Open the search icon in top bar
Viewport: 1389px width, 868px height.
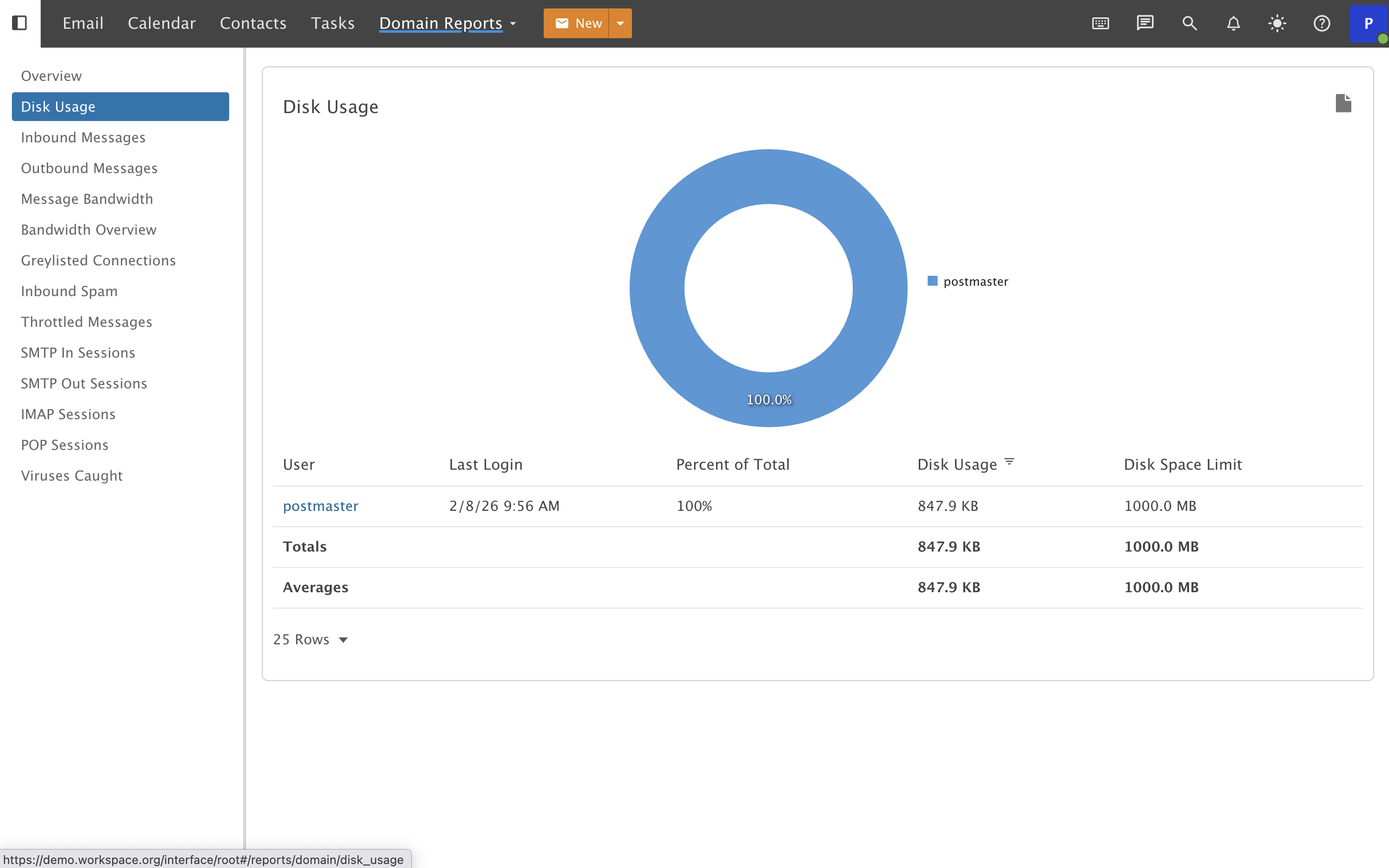pos(1189,23)
